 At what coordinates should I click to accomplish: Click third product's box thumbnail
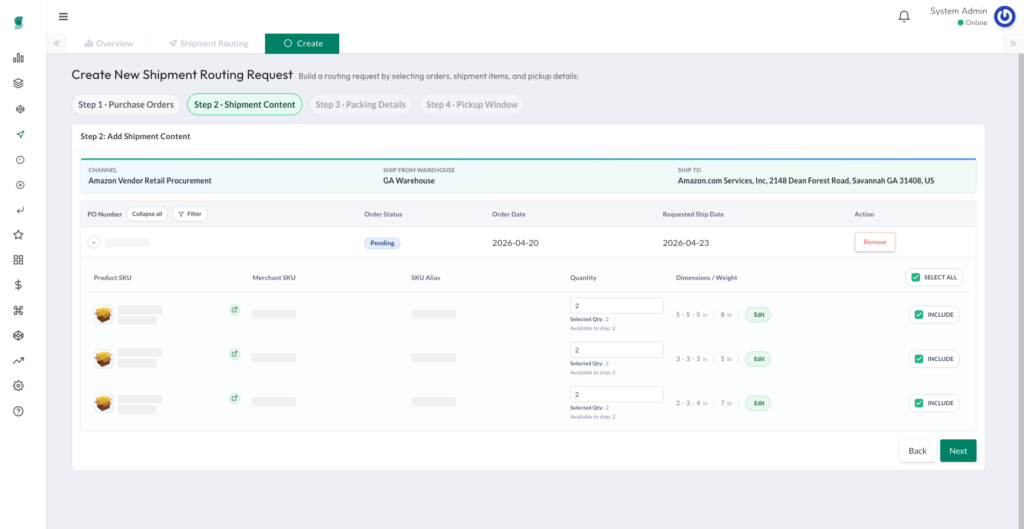point(103,403)
